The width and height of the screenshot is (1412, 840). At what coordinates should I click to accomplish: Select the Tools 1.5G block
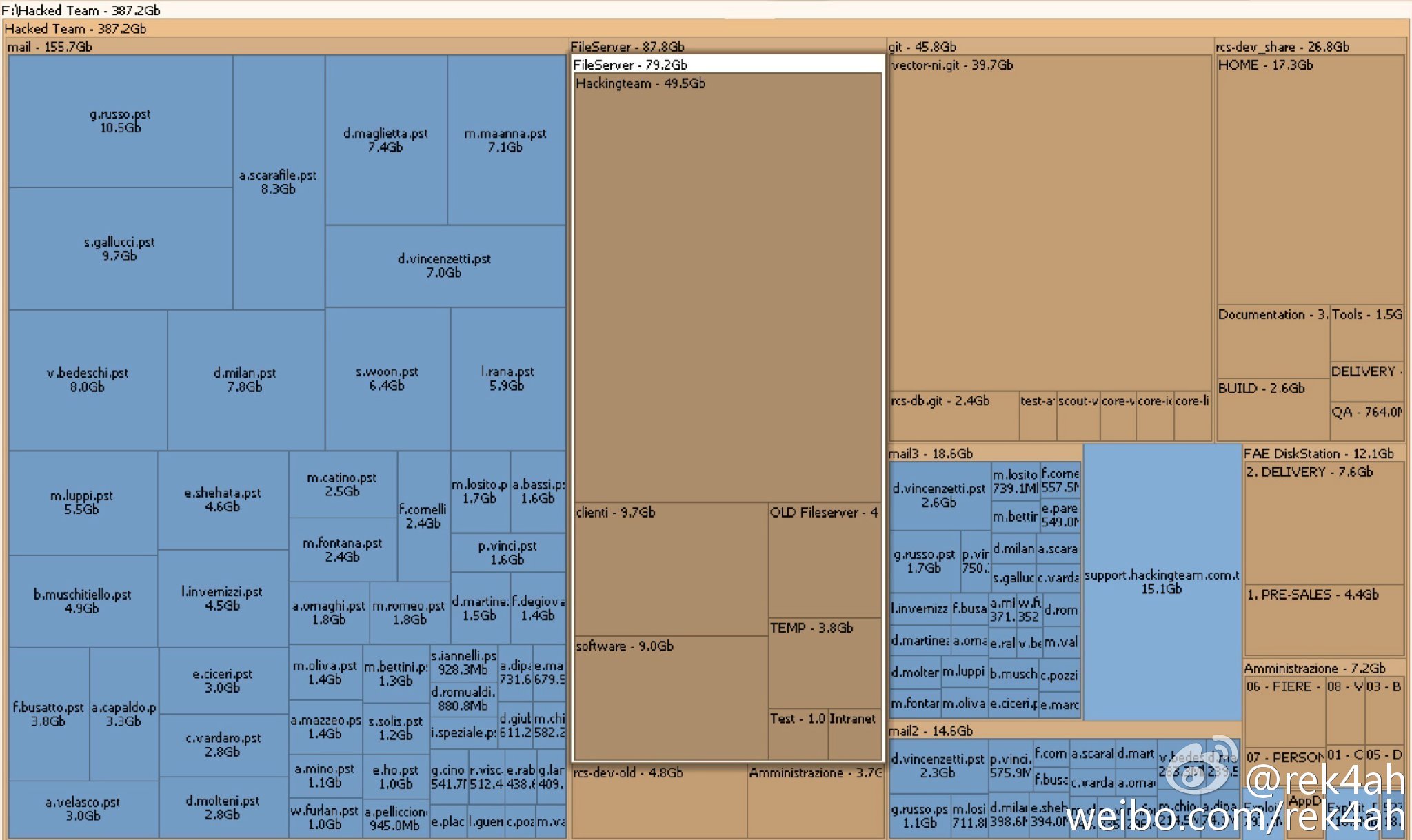[1367, 334]
